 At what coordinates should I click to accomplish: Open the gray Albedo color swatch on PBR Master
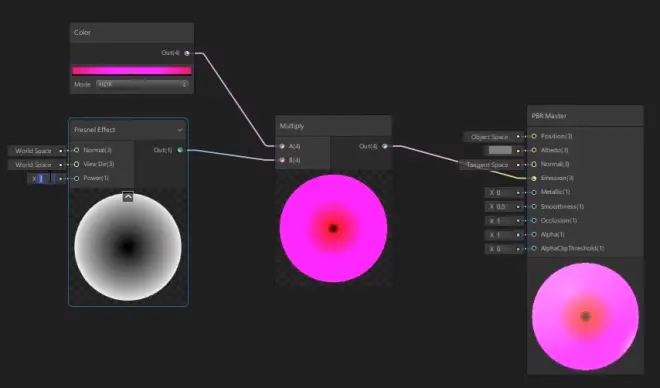pos(500,150)
